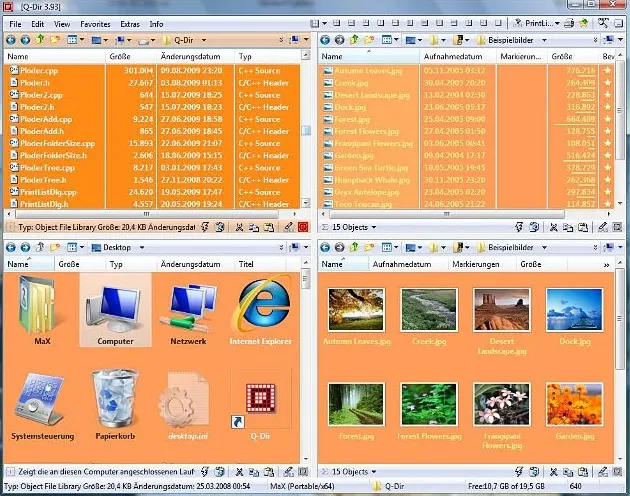Expand Beispielbilder address dropdown in thumbnail pane
The width and height of the screenshot is (630, 496).
pyautogui.click(x=544, y=248)
